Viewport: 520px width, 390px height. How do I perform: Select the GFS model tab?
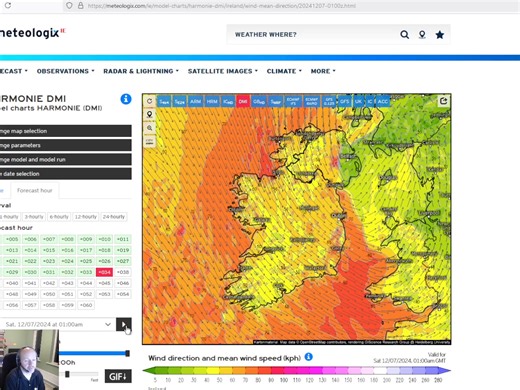(x=344, y=101)
